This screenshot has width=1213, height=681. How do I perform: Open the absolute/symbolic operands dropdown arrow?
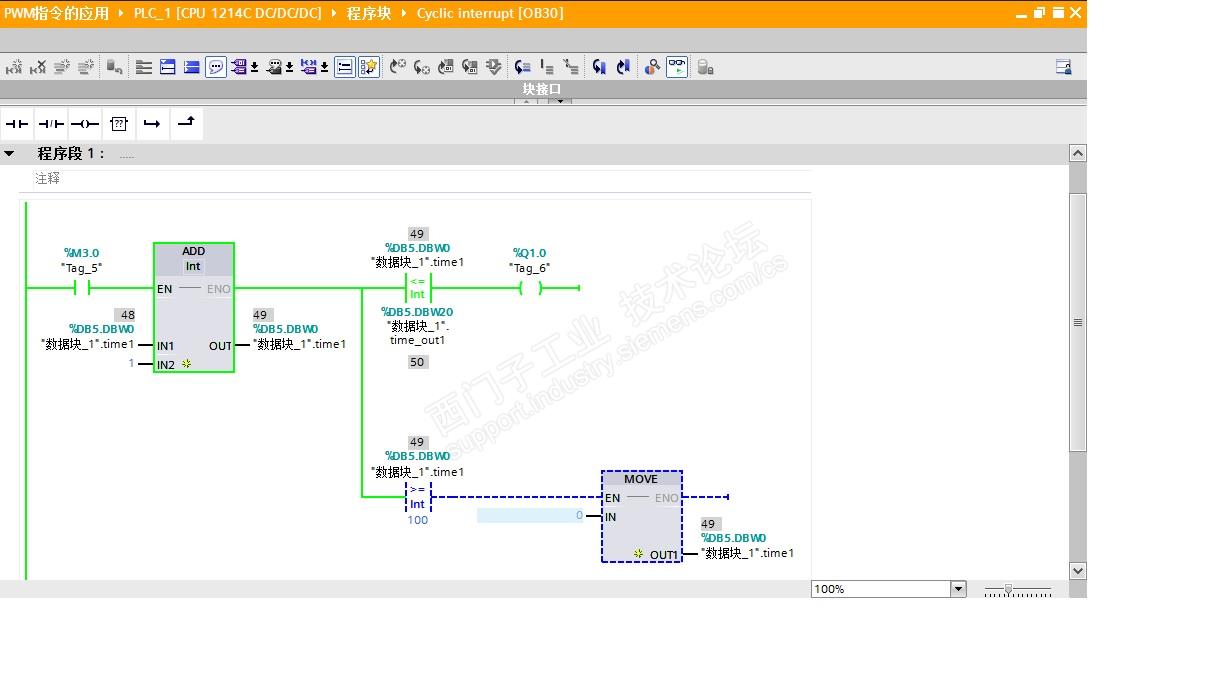pyautogui.click(x=254, y=68)
